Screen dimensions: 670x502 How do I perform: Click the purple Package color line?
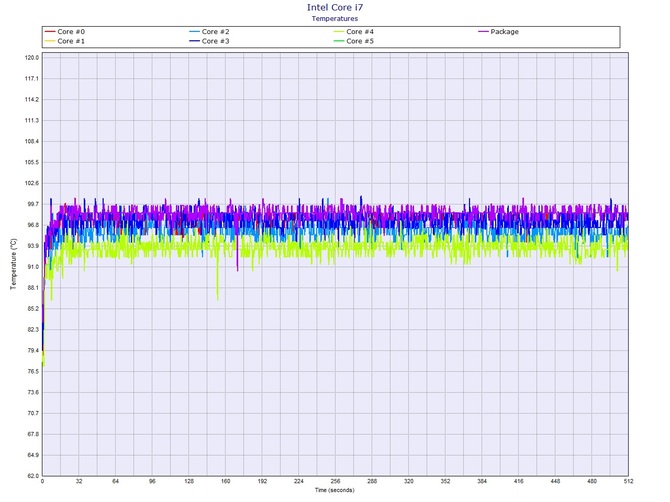pos(483,32)
